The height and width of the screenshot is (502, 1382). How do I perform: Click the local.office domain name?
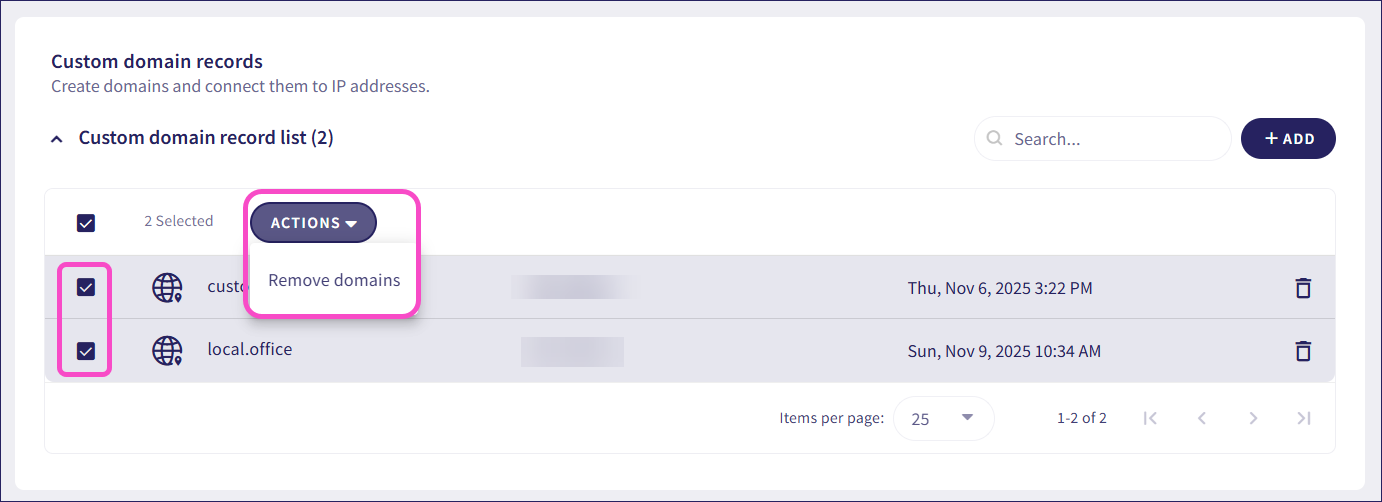coord(250,350)
